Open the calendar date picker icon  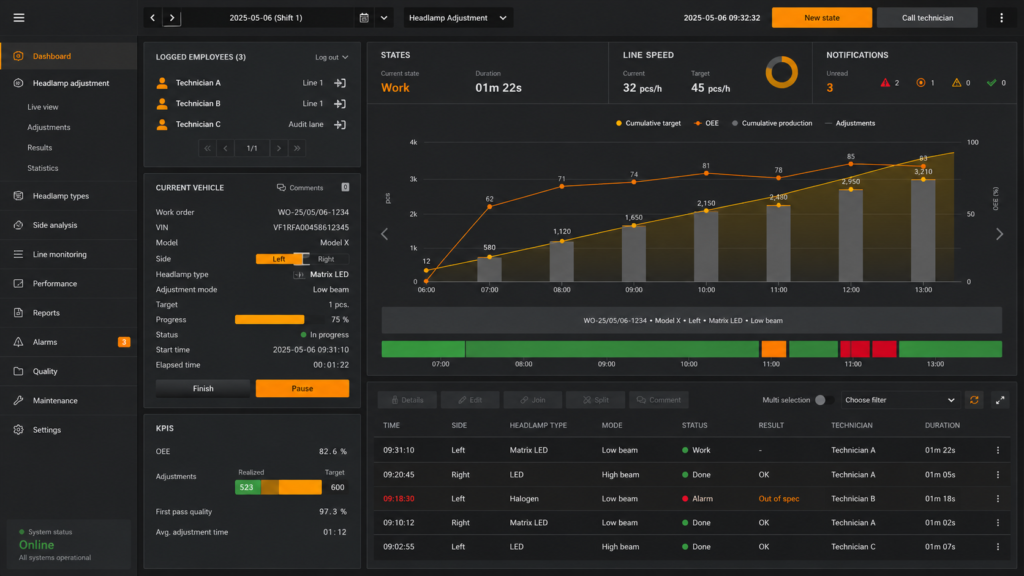coord(364,18)
